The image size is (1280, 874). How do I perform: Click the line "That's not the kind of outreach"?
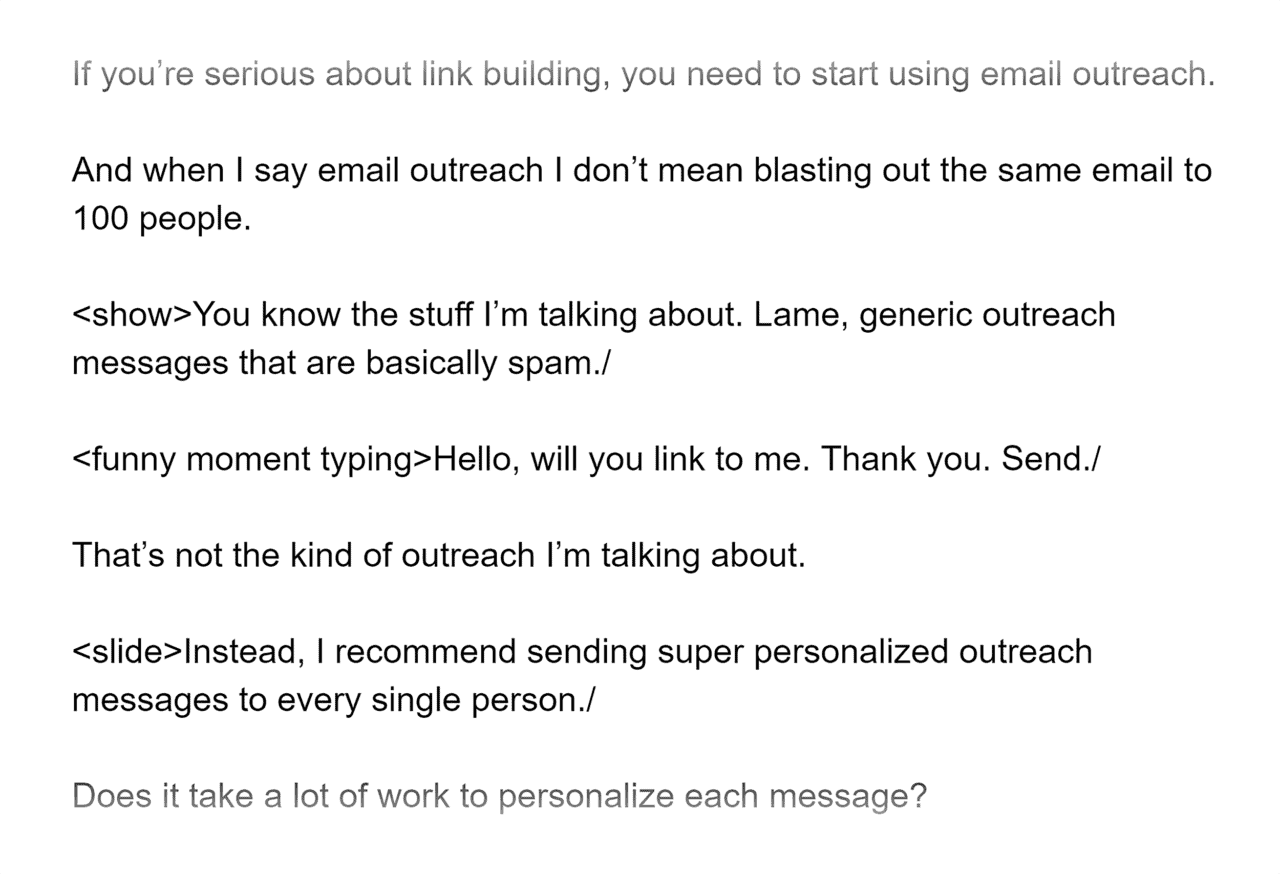click(438, 555)
